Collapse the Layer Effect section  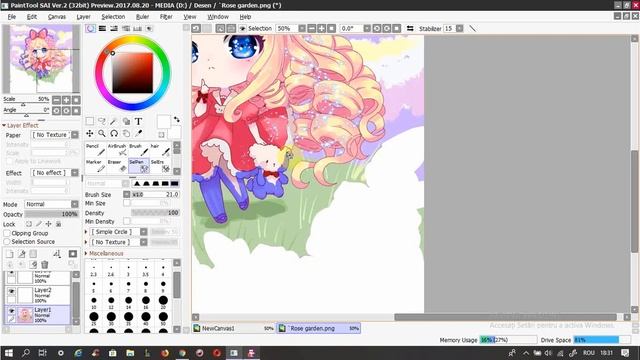click(20, 125)
